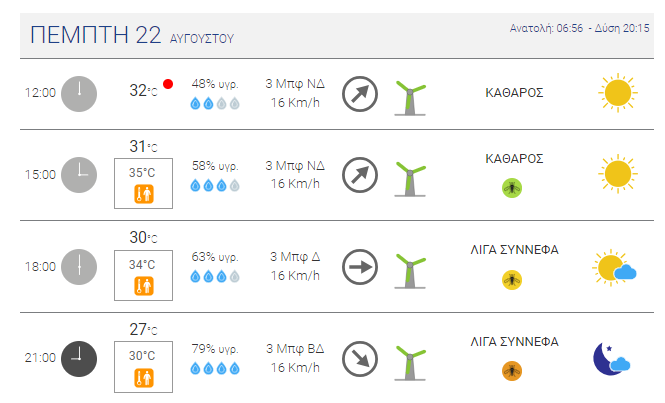Click the 3 Μπφ ΝΔ wind text at 12:00

click(295, 84)
